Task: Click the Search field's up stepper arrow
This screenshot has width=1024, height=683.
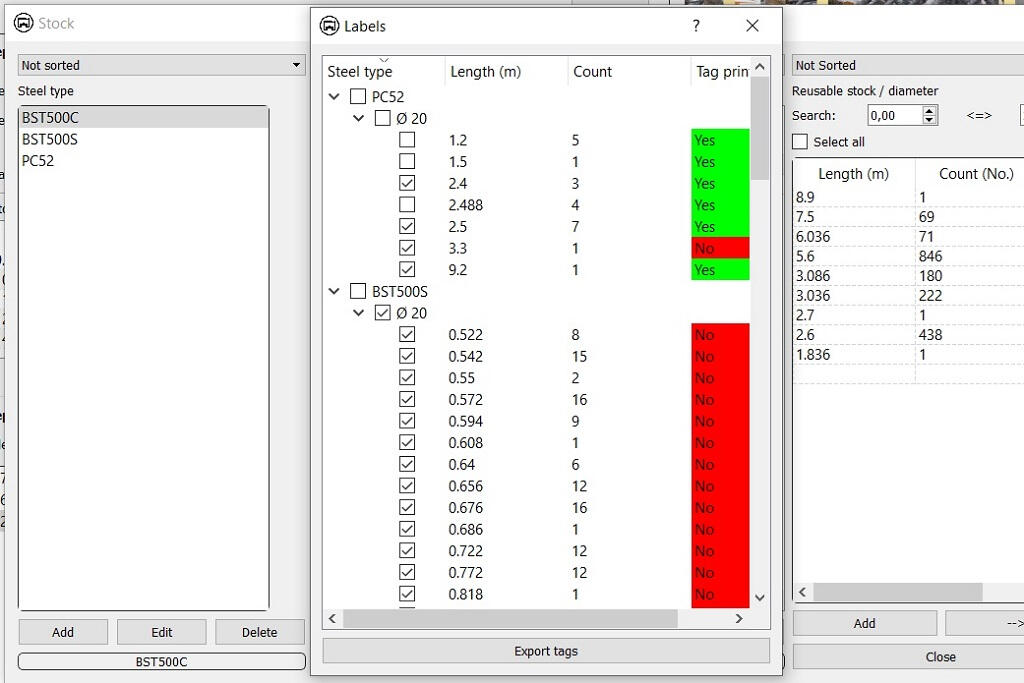Action: click(x=929, y=110)
